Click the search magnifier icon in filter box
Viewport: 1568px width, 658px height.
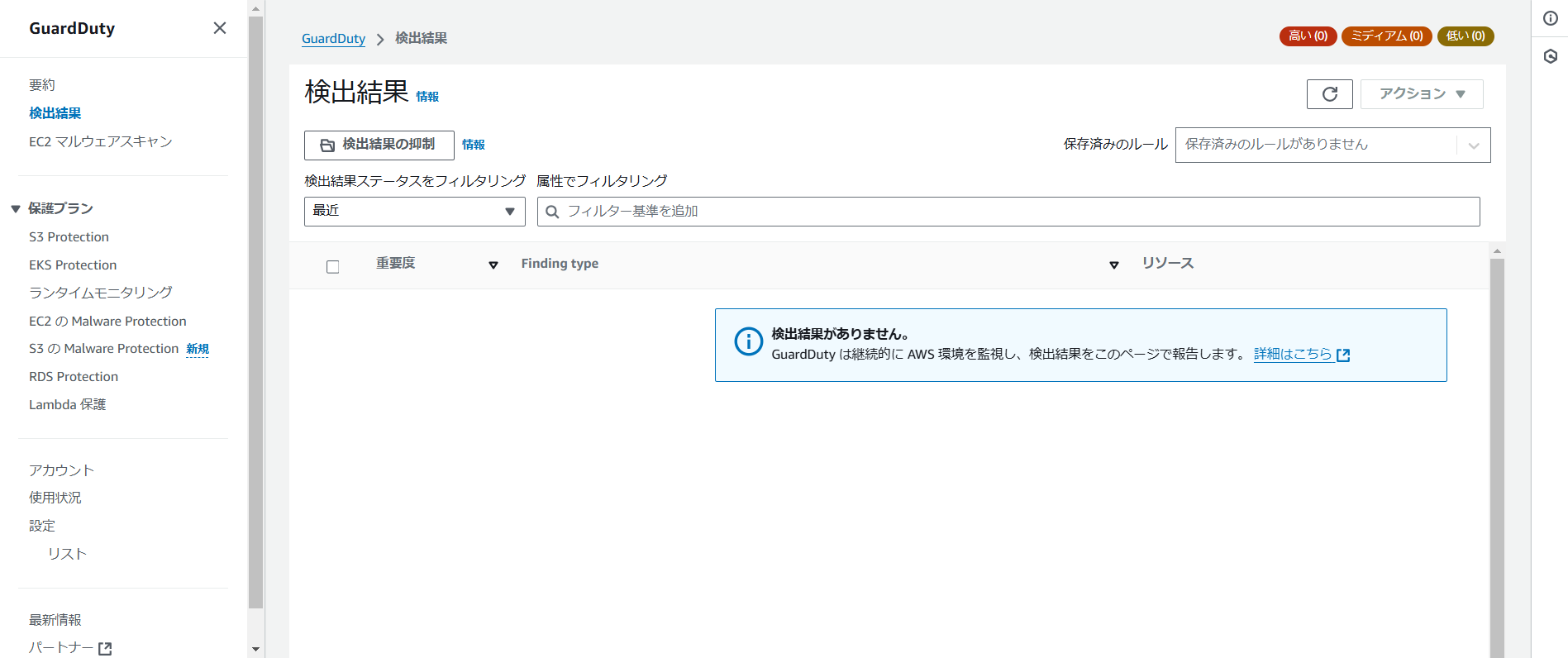(552, 212)
